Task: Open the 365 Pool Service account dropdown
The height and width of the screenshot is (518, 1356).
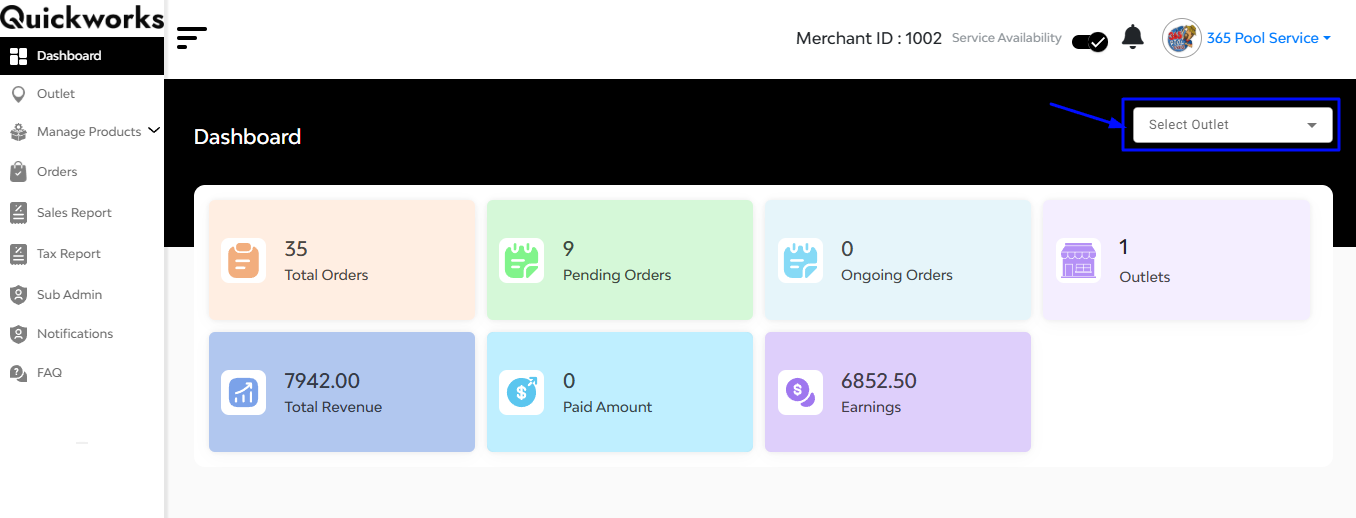Action: 1268,38
